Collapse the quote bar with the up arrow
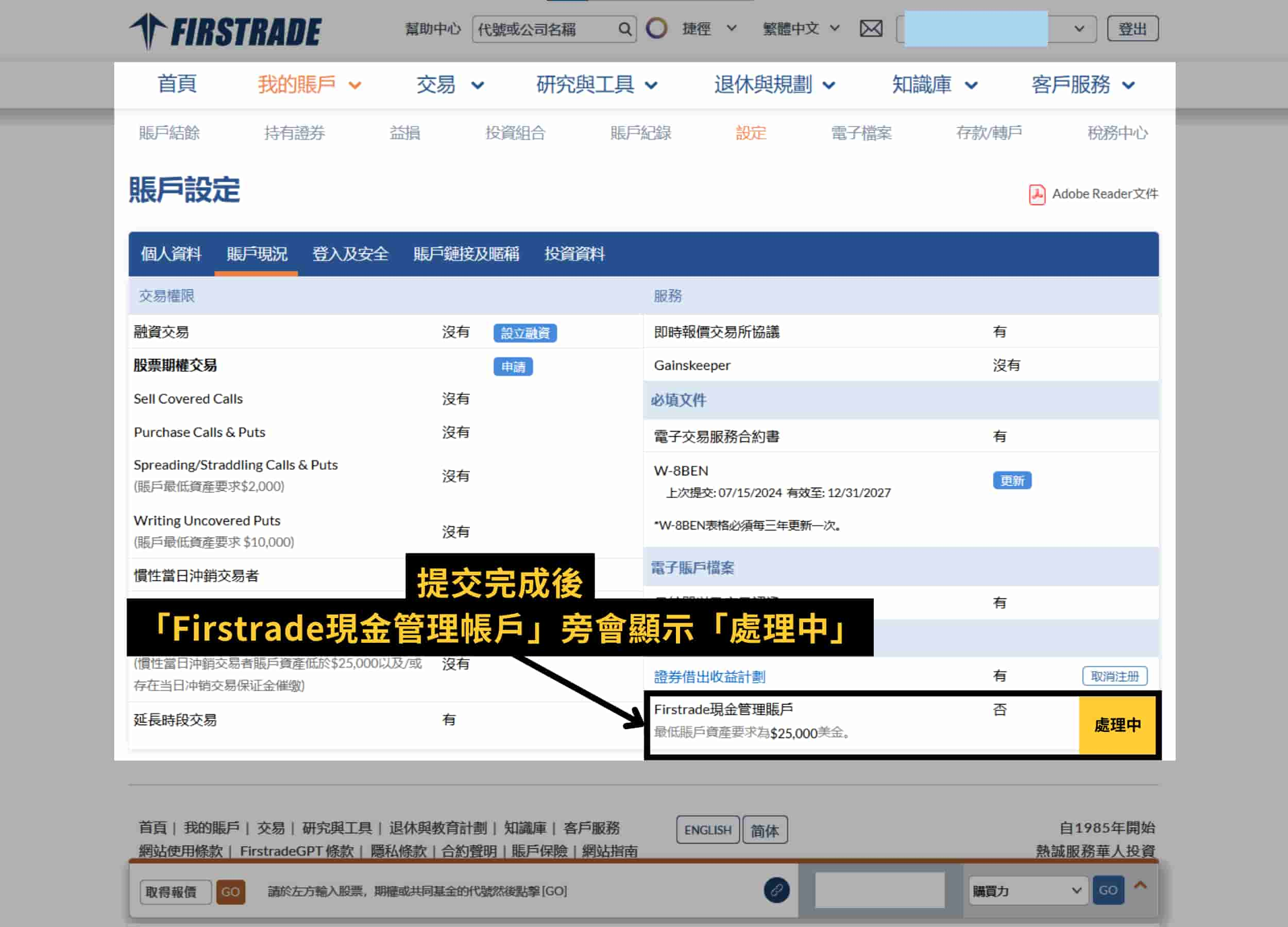The image size is (1288, 927). tap(1140, 885)
